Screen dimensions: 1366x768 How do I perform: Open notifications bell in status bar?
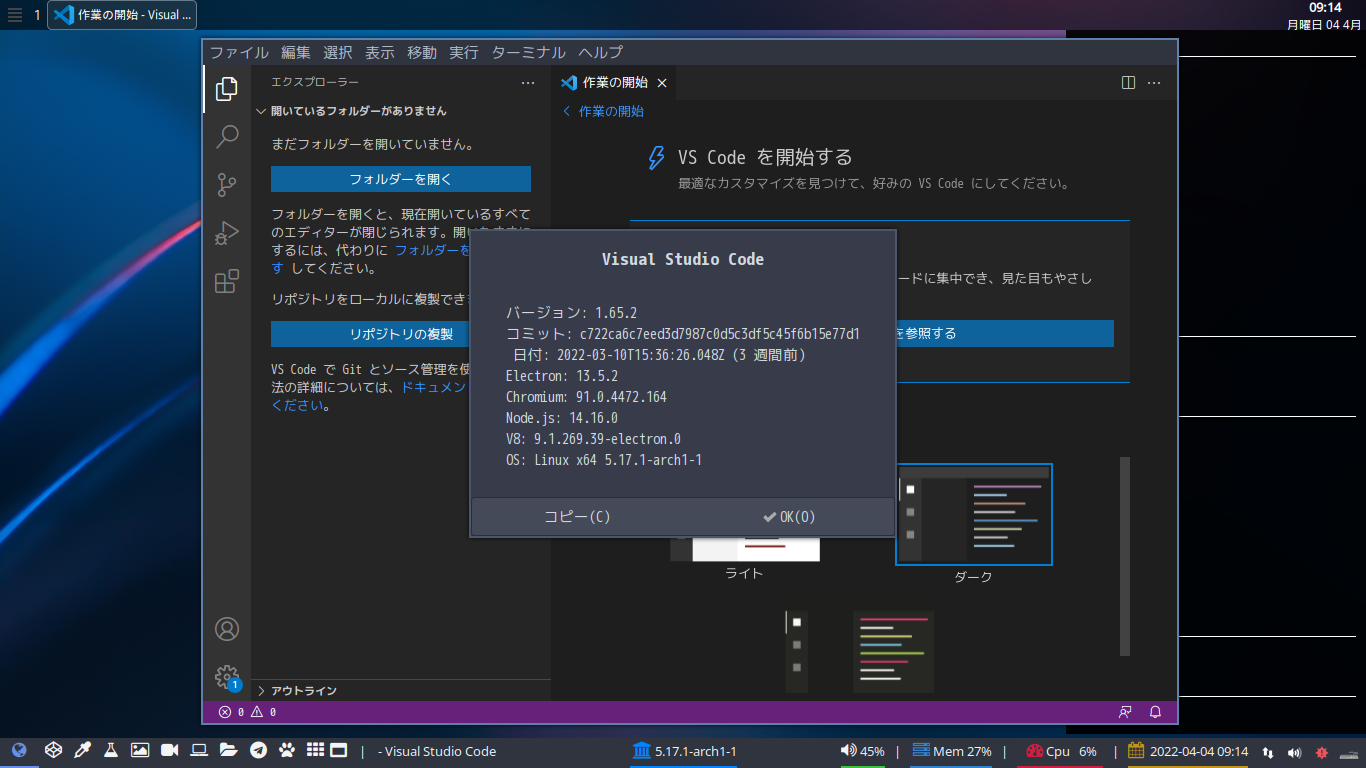coord(1155,712)
